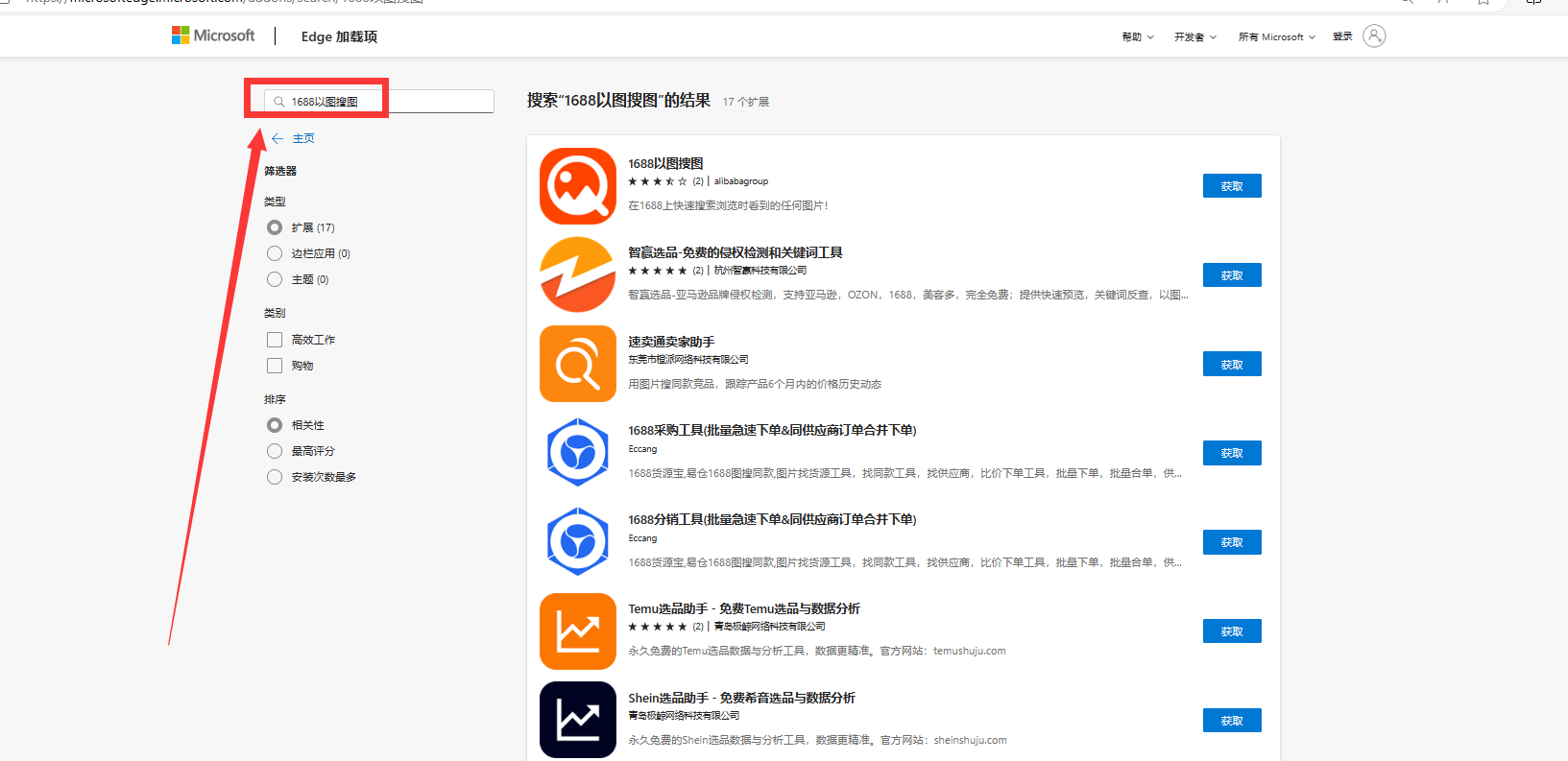Expand the 开发者 dropdown menu
The width and height of the screenshot is (1568, 761).
(x=1195, y=37)
